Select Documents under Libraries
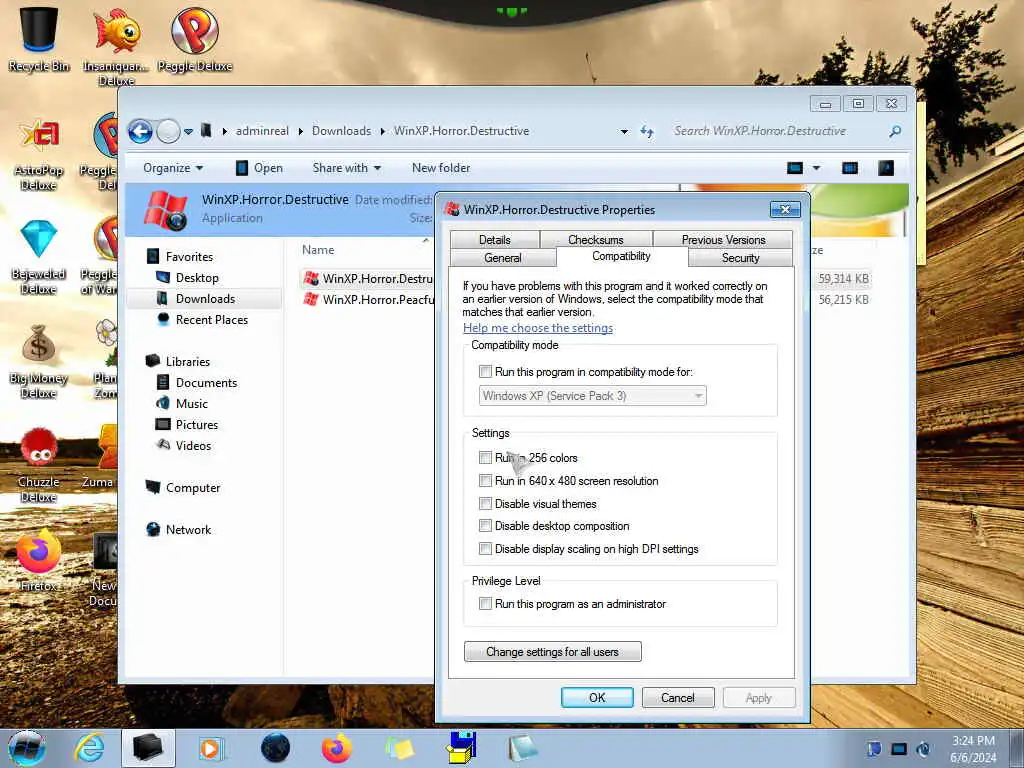Screen dimensions: 1024x768 pyautogui.click(x=206, y=383)
